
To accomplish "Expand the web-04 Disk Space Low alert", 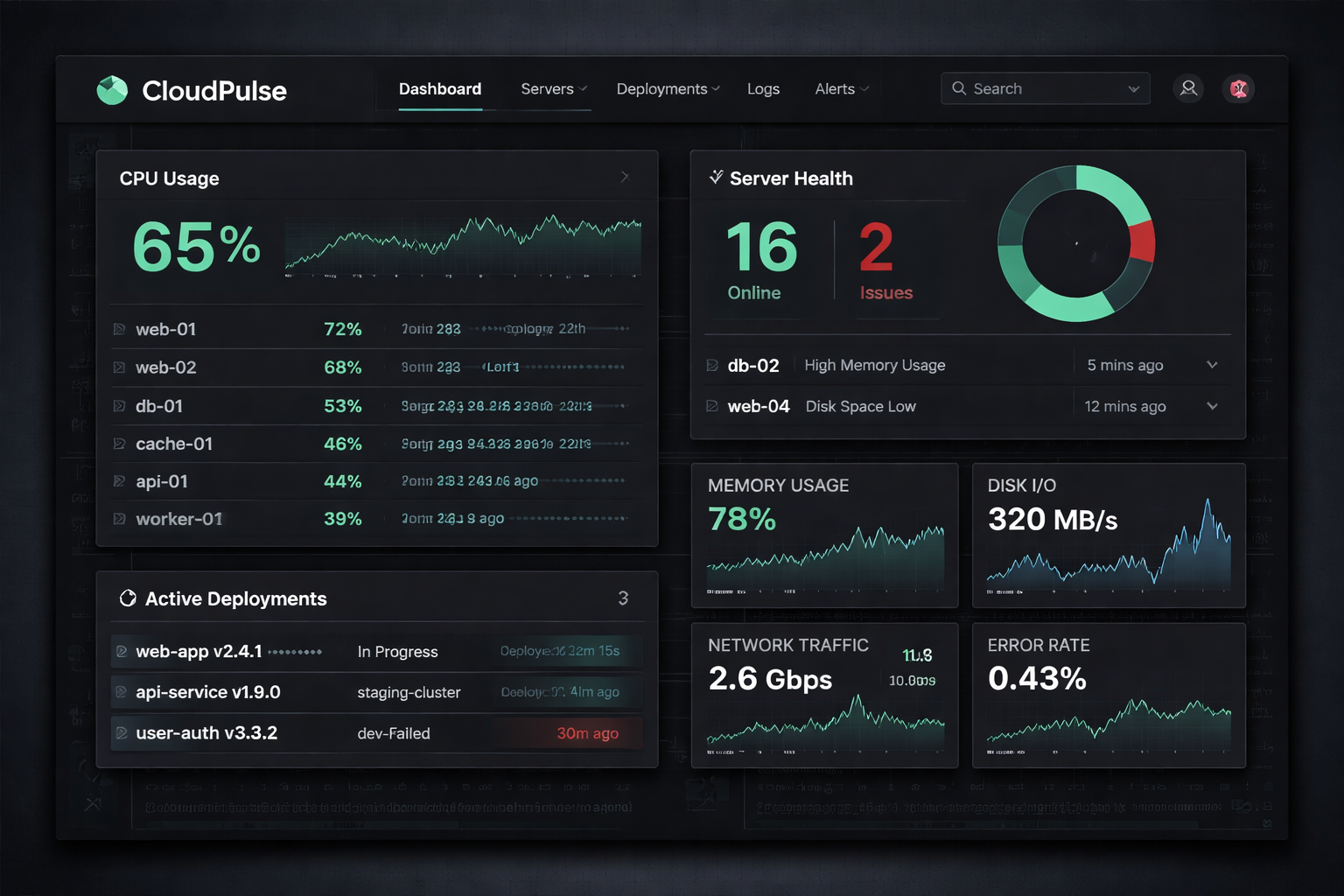I will (x=1212, y=406).
